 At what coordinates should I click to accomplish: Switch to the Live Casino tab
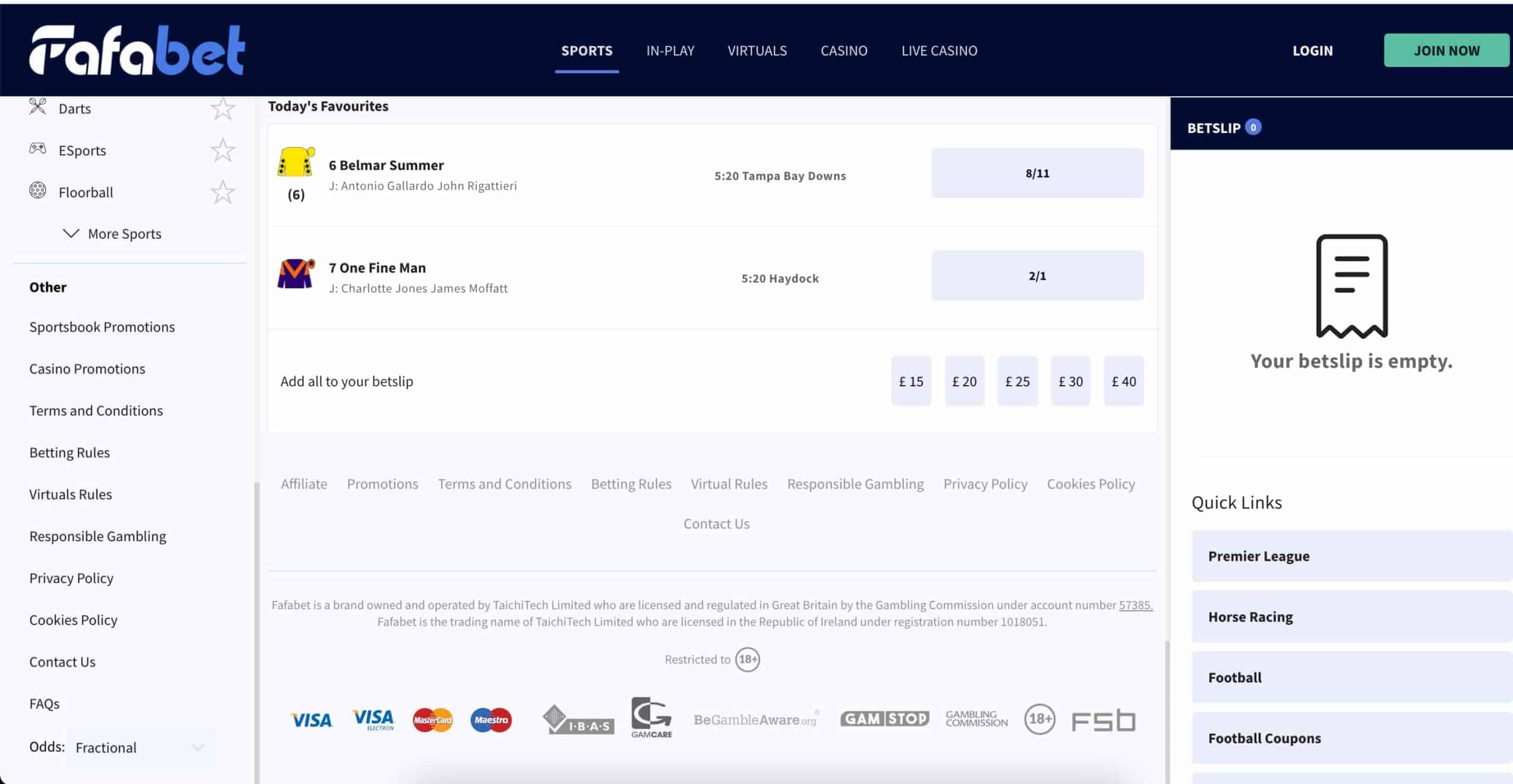coord(939,51)
